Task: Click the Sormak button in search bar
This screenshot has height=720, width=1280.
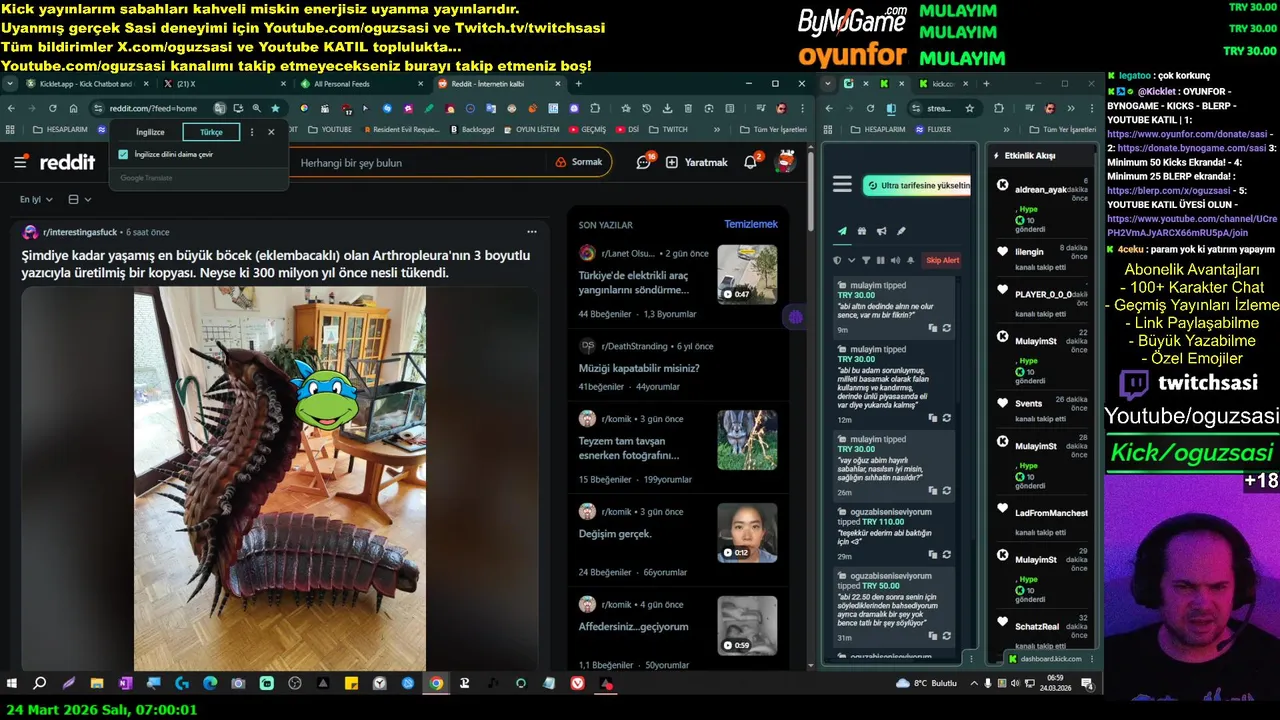Action: click(x=578, y=162)
